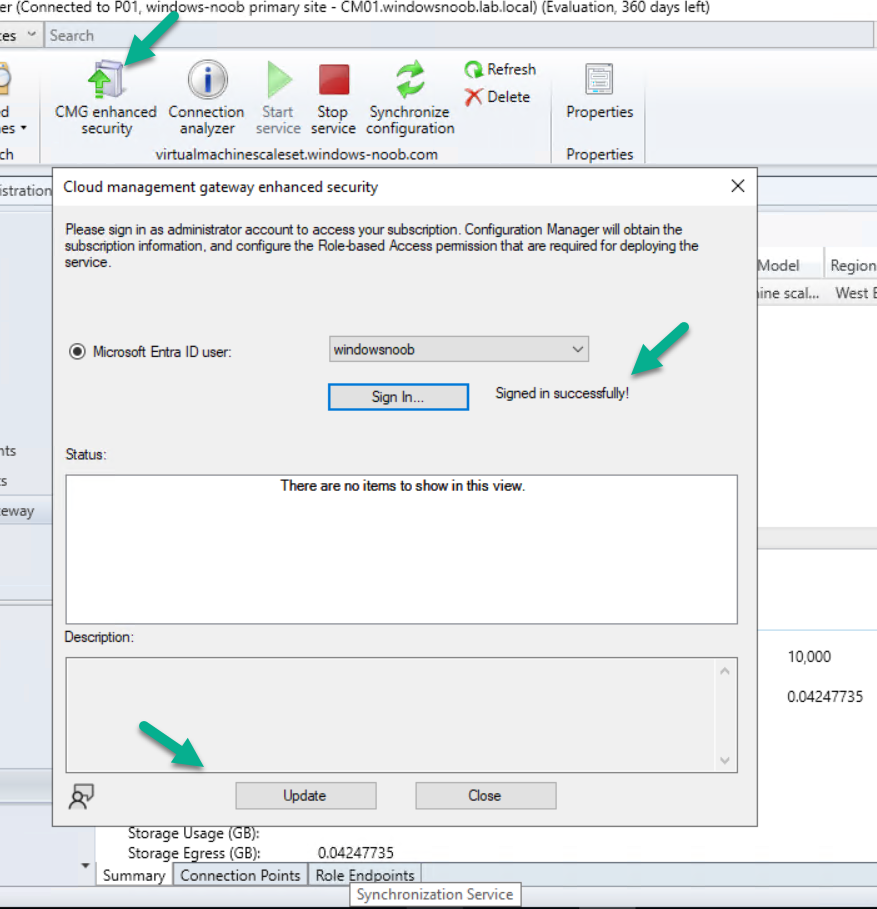This screenshot has height=909, width=877.
Task: Expand the dropdown chevron left of Search
Action: tap(32, 35)
